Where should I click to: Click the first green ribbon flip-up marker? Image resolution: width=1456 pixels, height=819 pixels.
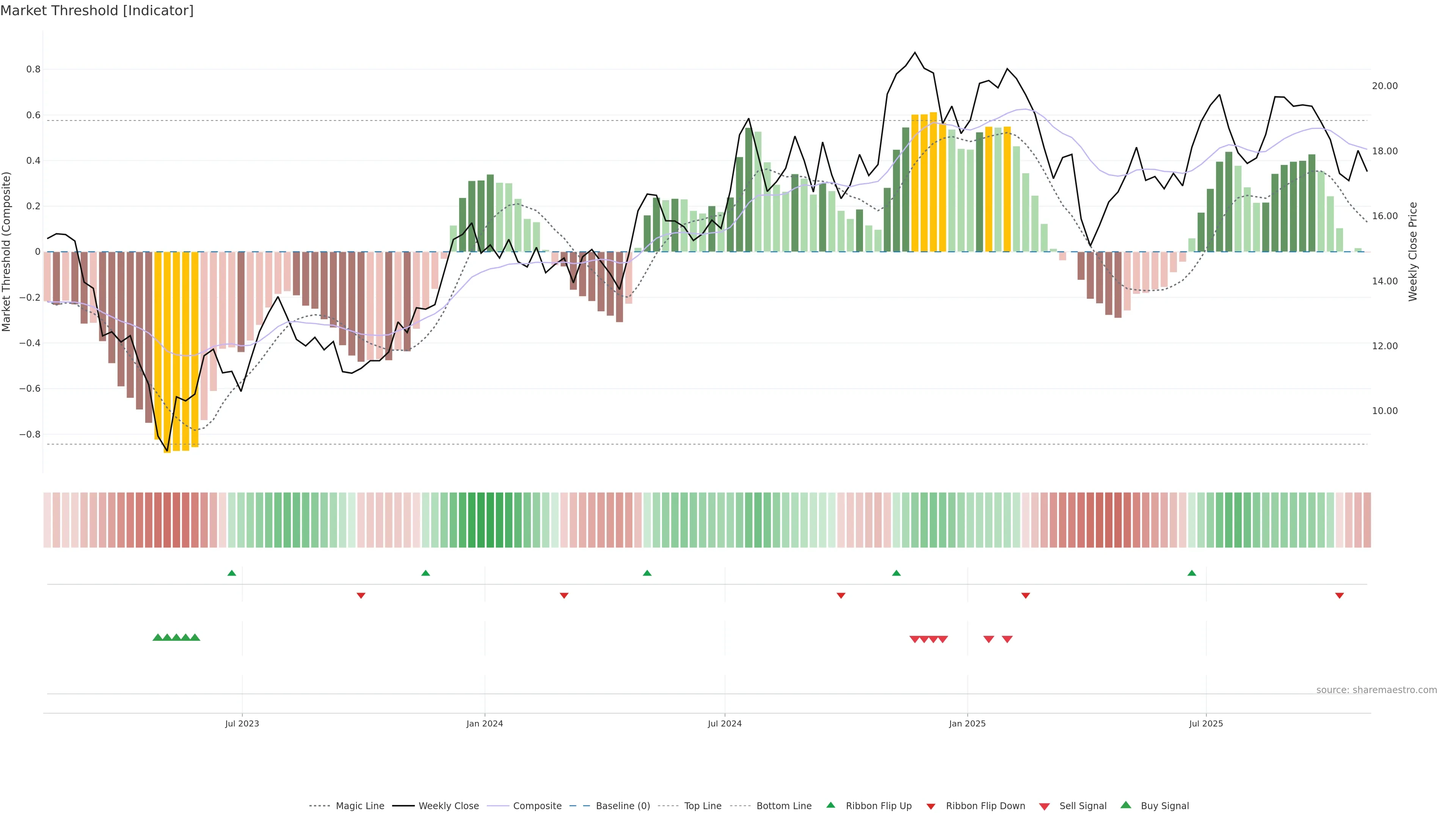[232, 573]
